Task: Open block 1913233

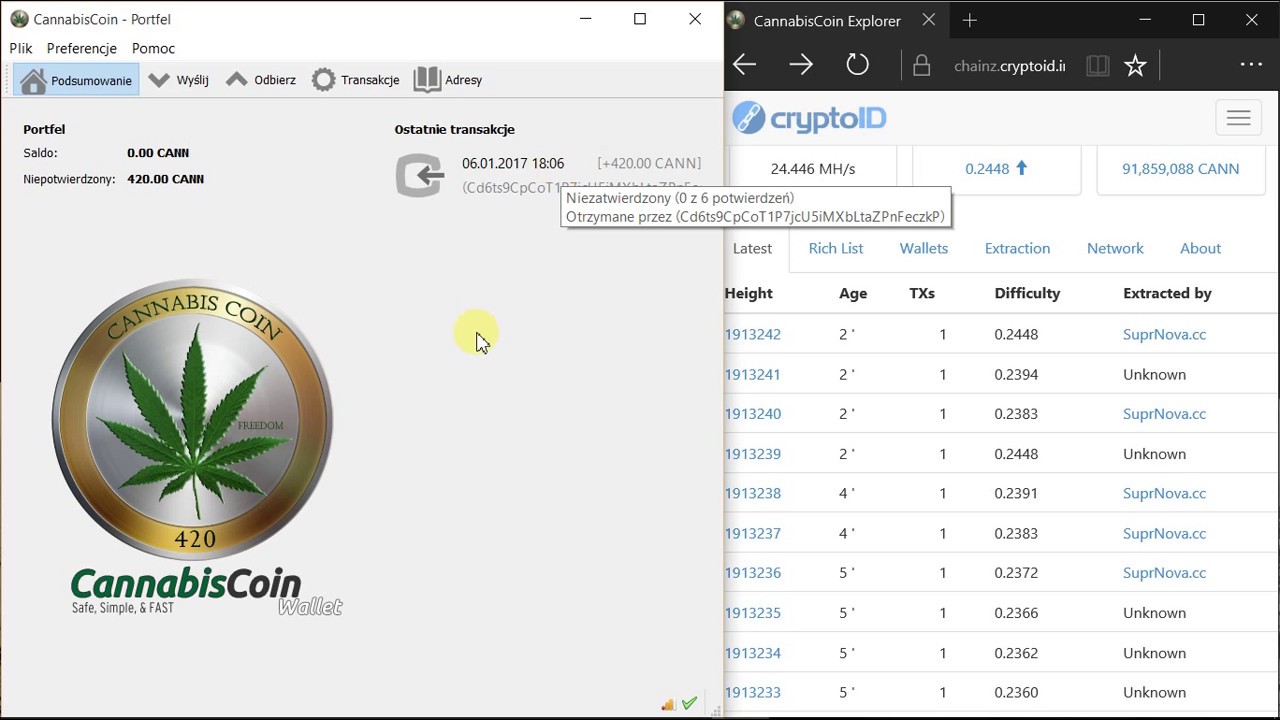Action: tap(753, 692)
